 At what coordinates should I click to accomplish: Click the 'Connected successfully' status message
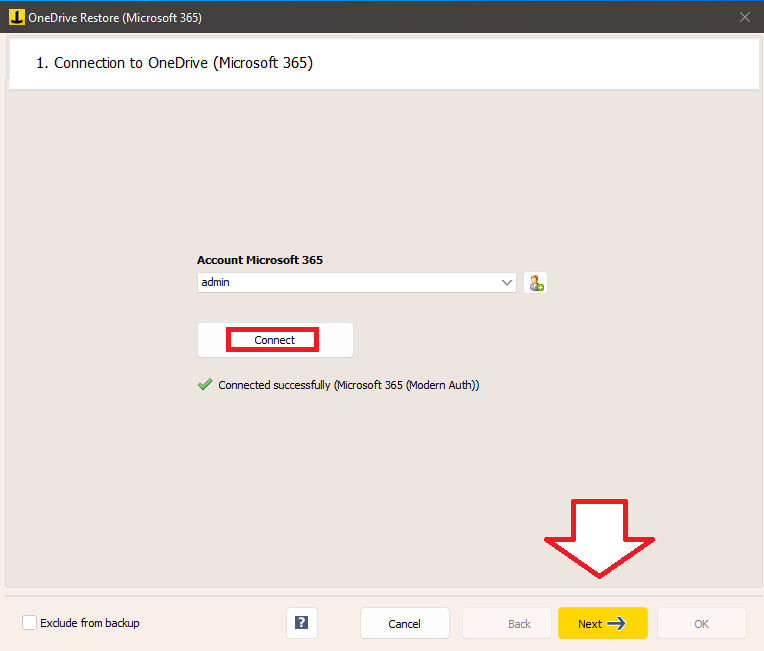(348, 385)
